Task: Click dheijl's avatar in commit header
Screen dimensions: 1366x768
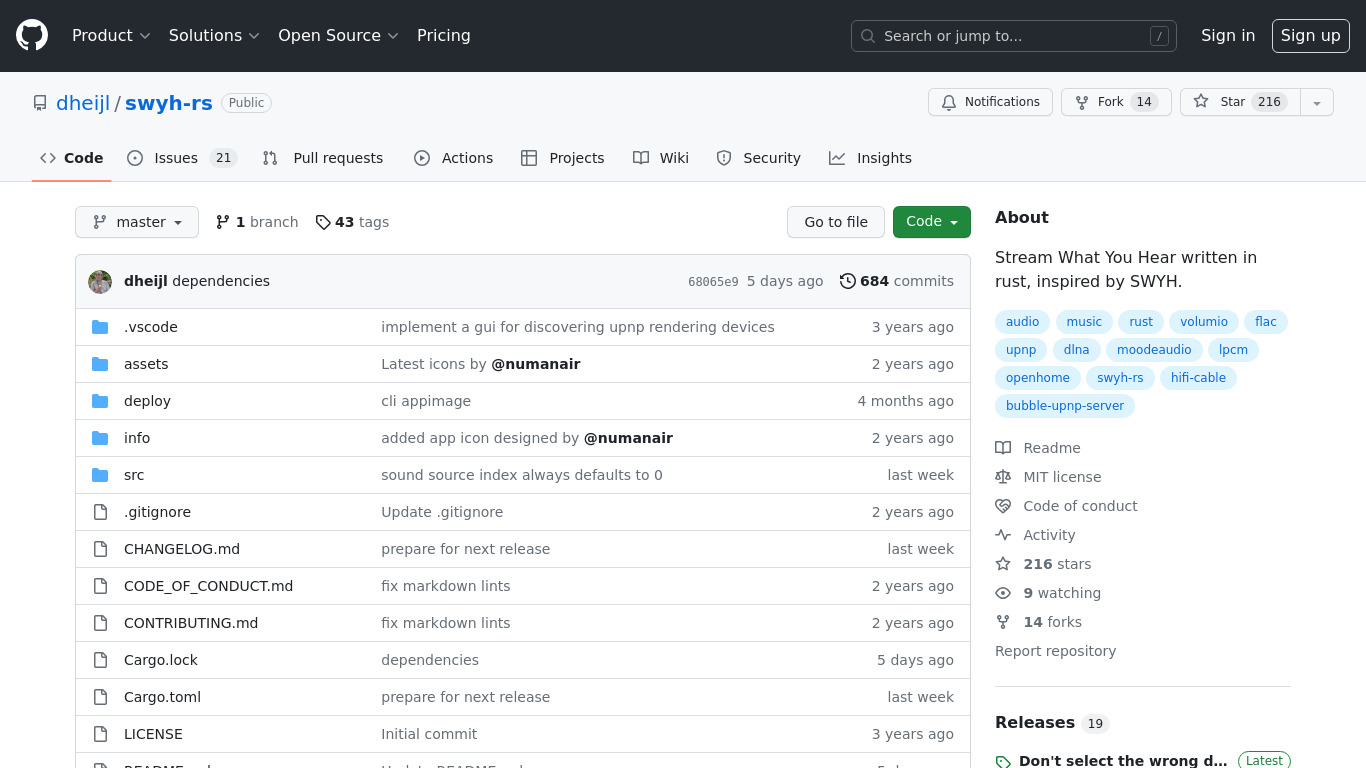Action: [100, 282]
